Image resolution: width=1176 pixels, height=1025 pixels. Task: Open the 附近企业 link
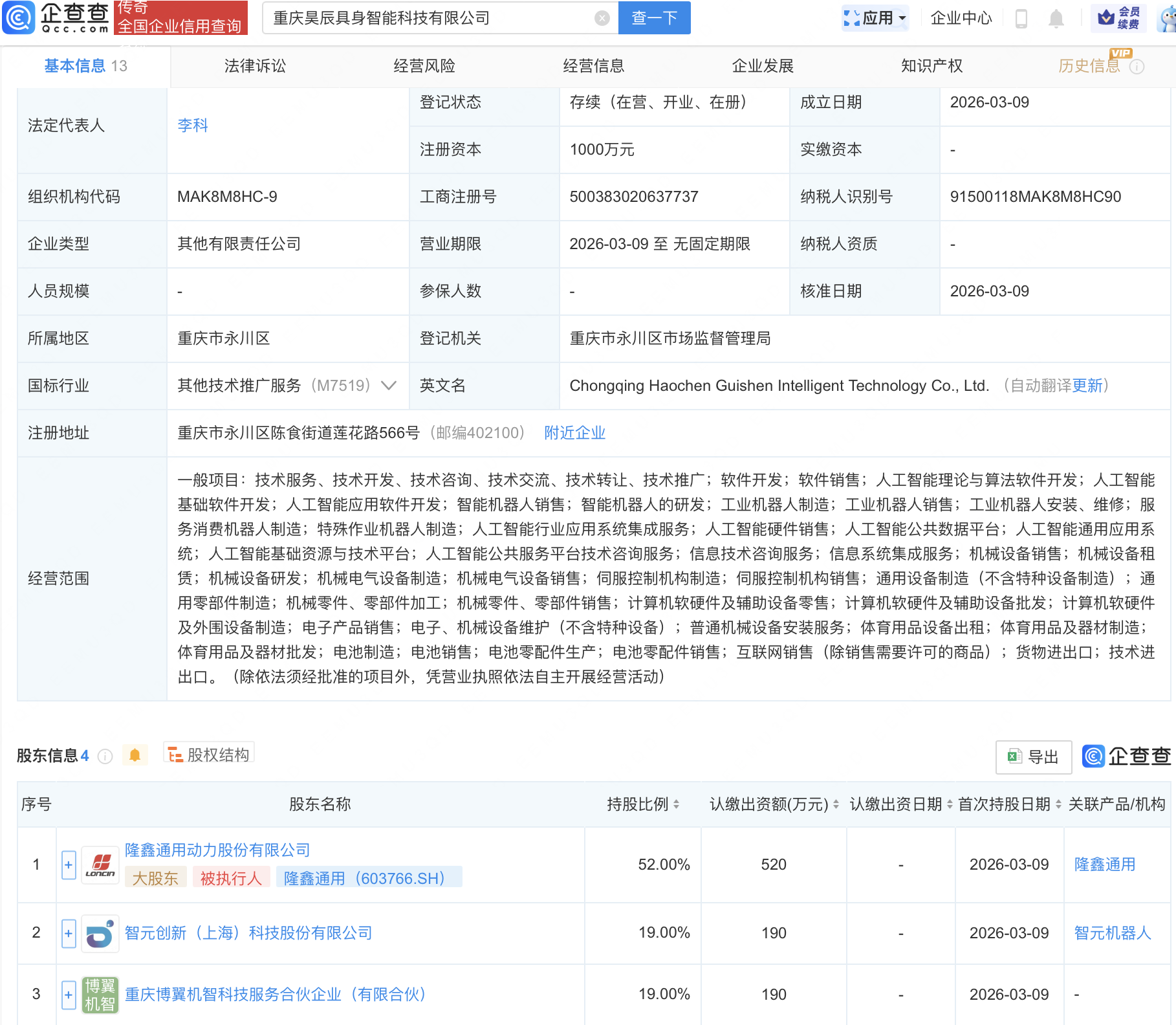pos(574,433)
